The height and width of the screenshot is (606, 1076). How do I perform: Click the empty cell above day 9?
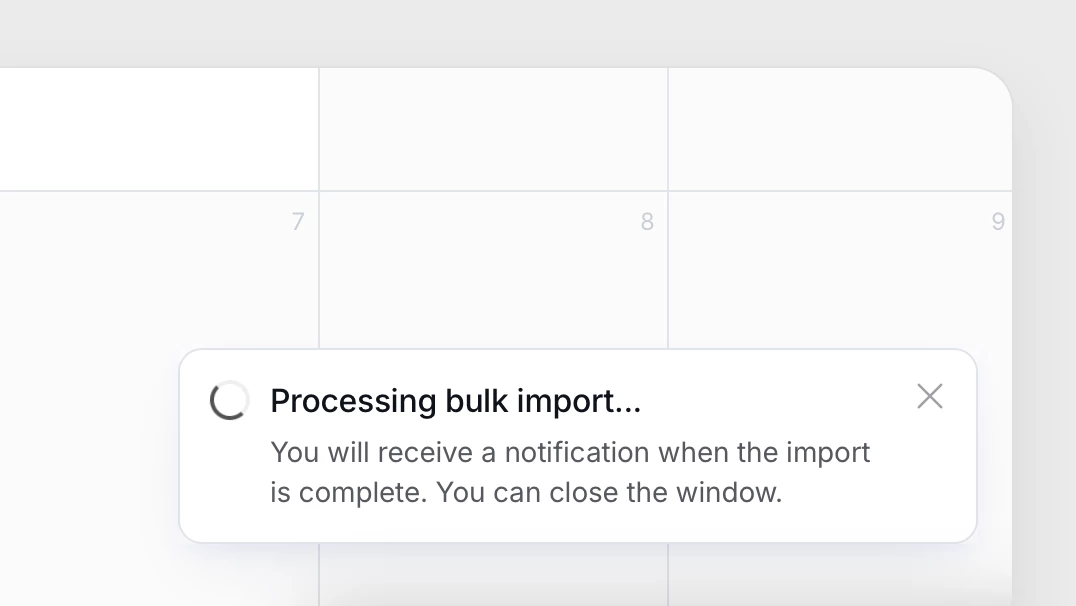(x=838, y=130)
